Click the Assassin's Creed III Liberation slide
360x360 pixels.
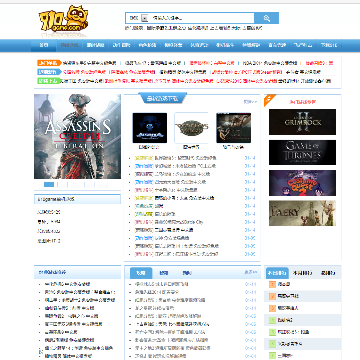[x=77, y=136]
